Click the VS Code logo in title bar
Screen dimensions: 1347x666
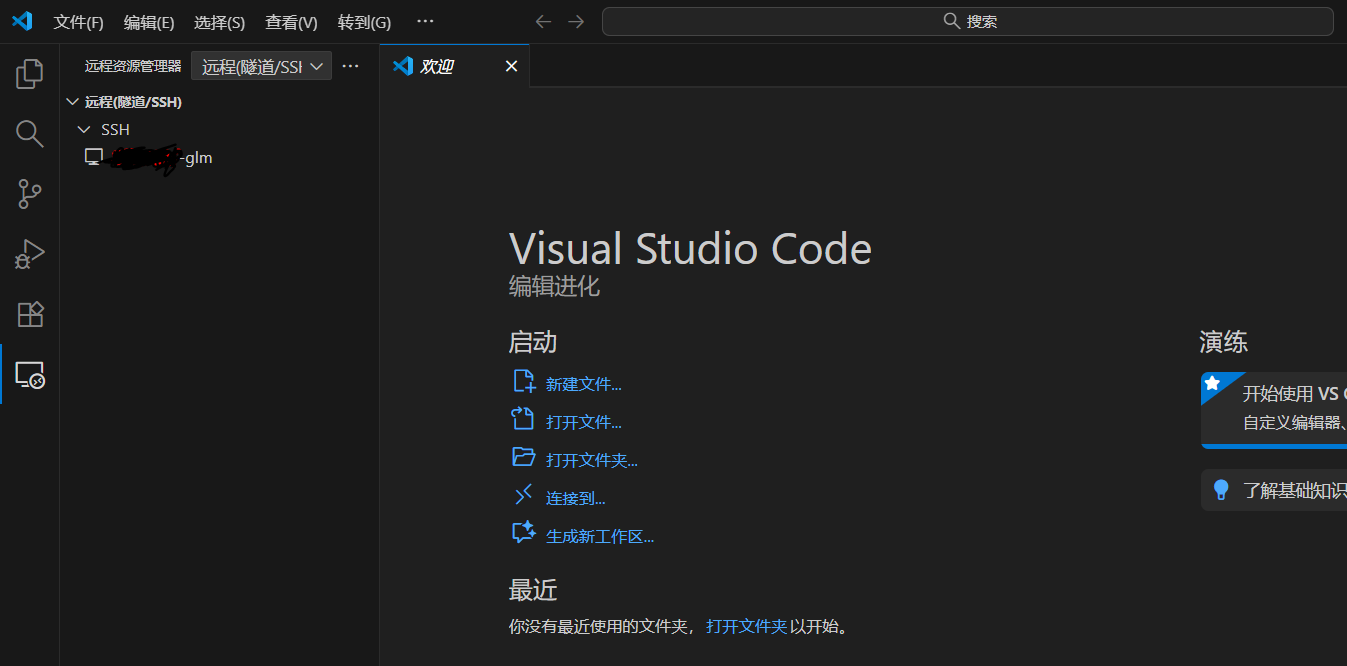coord(21,21)
